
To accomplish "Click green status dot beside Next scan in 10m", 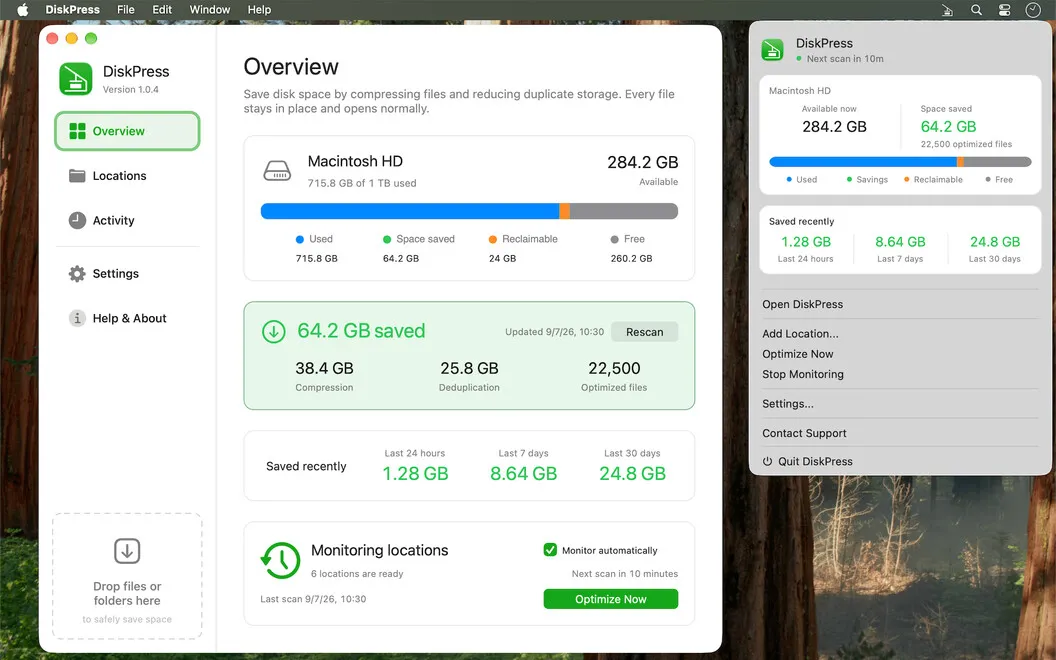I will (799, 59).
